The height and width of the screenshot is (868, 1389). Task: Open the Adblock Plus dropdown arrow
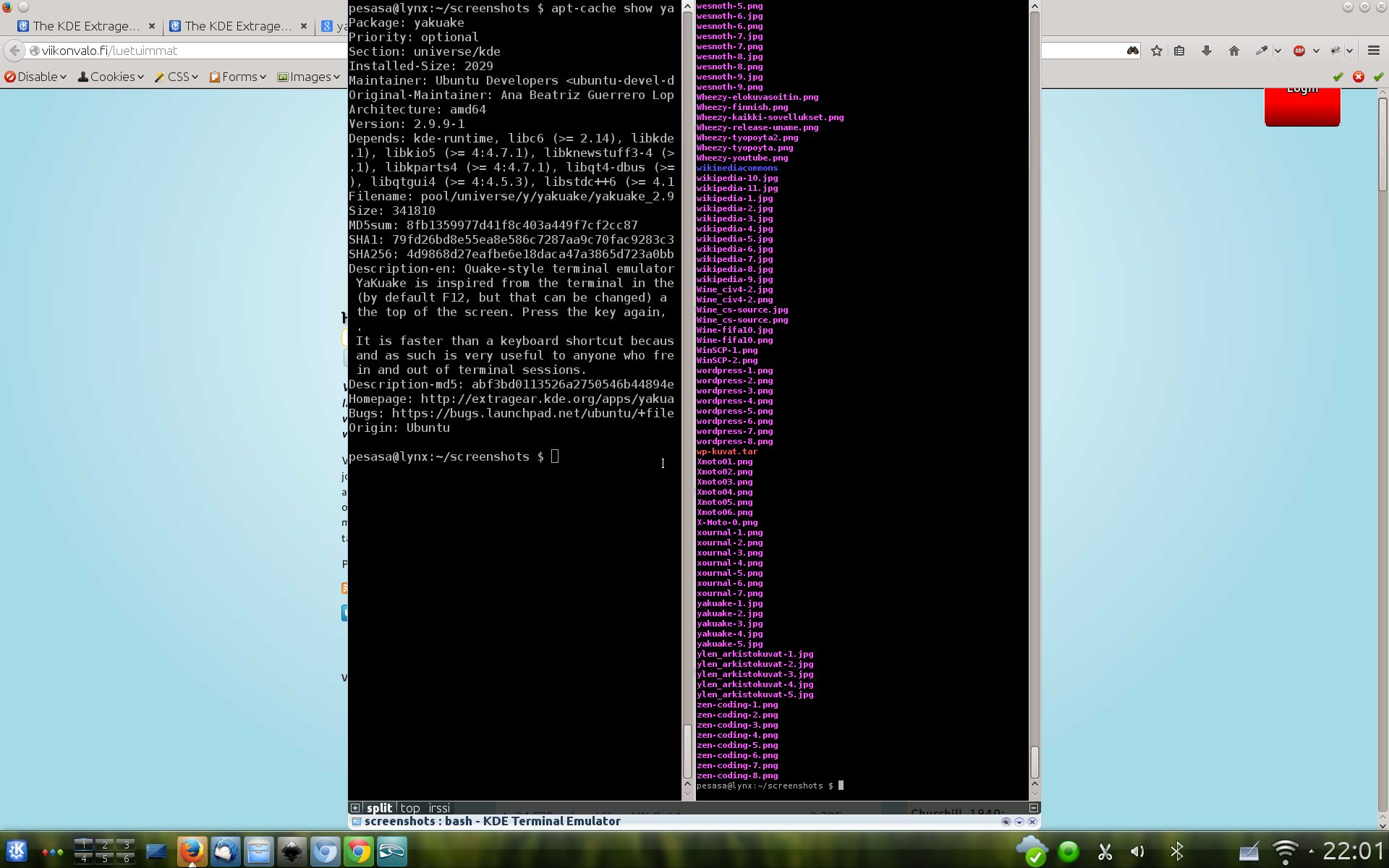click(x=1316, y=51)
